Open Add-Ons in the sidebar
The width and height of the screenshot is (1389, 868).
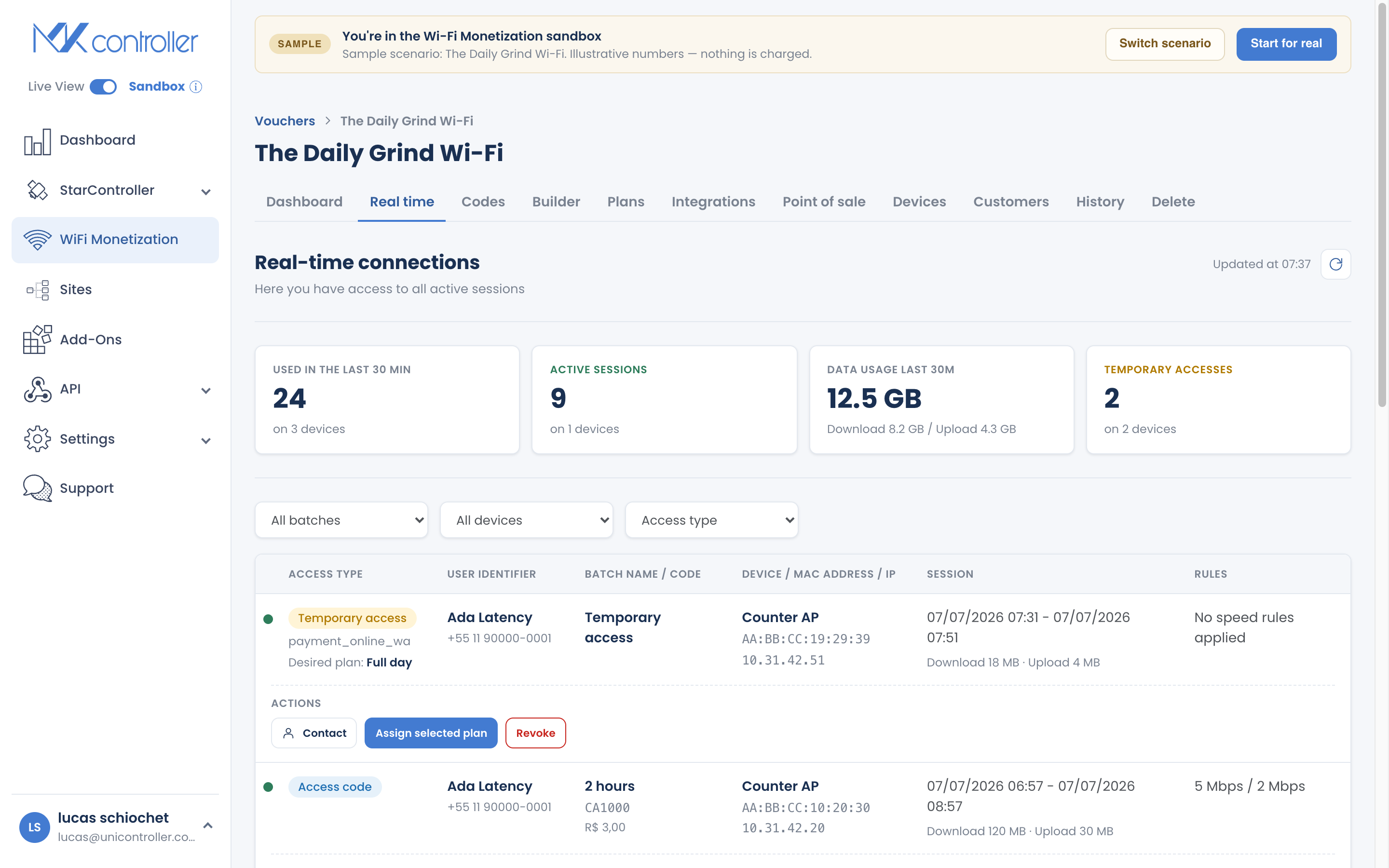[x=115, y=340]
